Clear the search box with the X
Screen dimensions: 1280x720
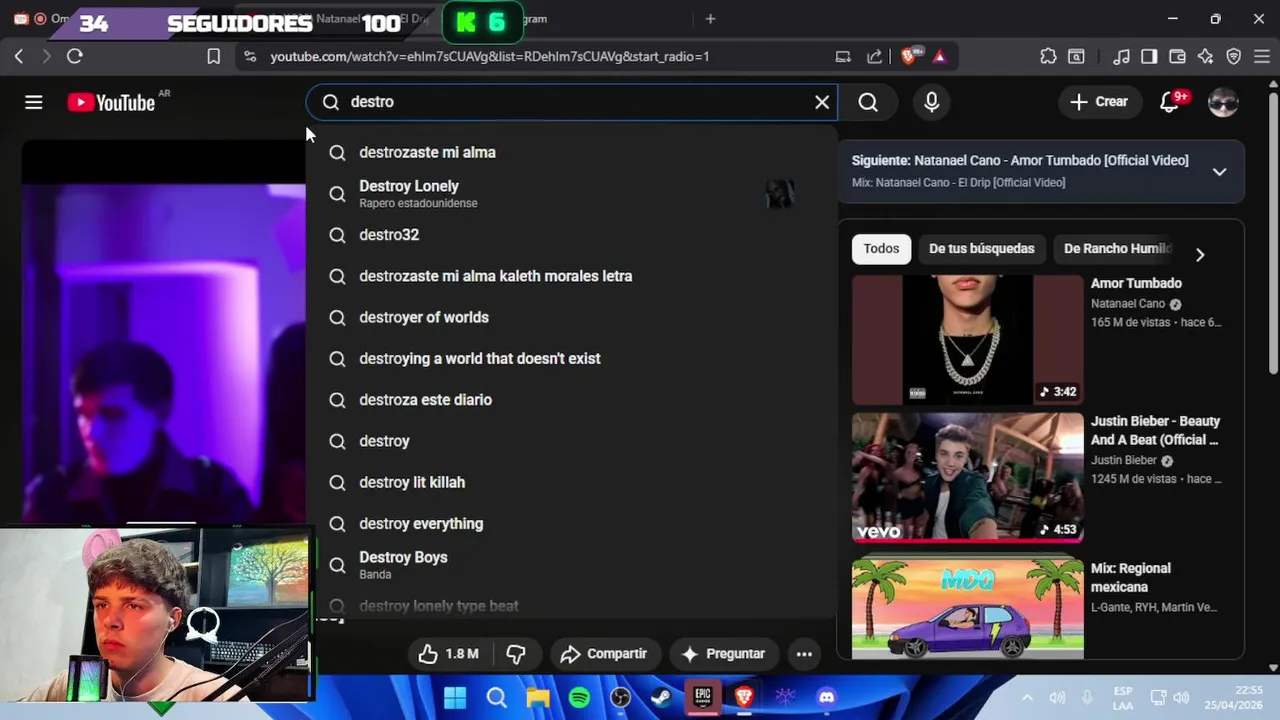pyautogui.click(x=822, y=102)
